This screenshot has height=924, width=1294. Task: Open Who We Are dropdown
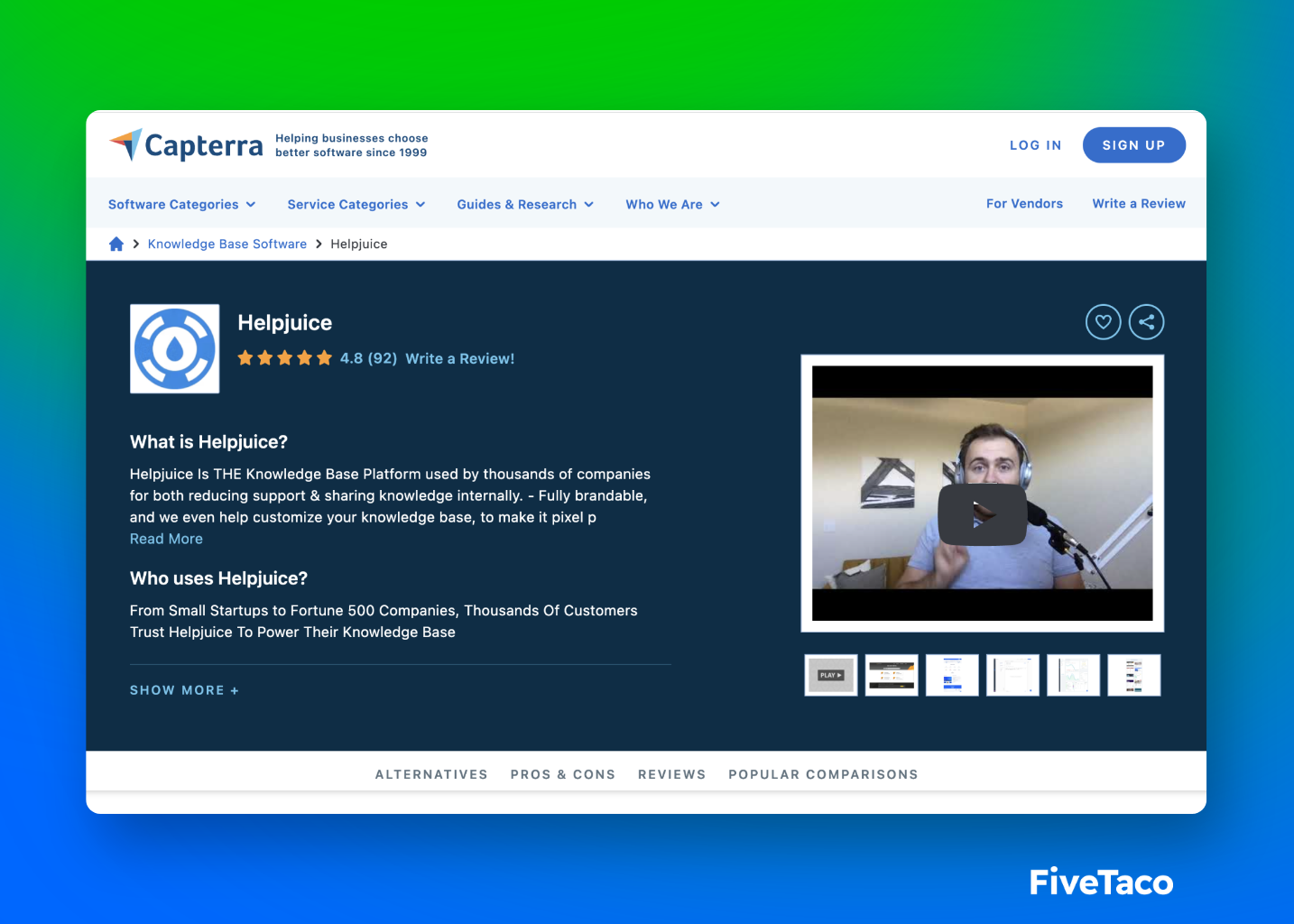[x=673, y=205]
